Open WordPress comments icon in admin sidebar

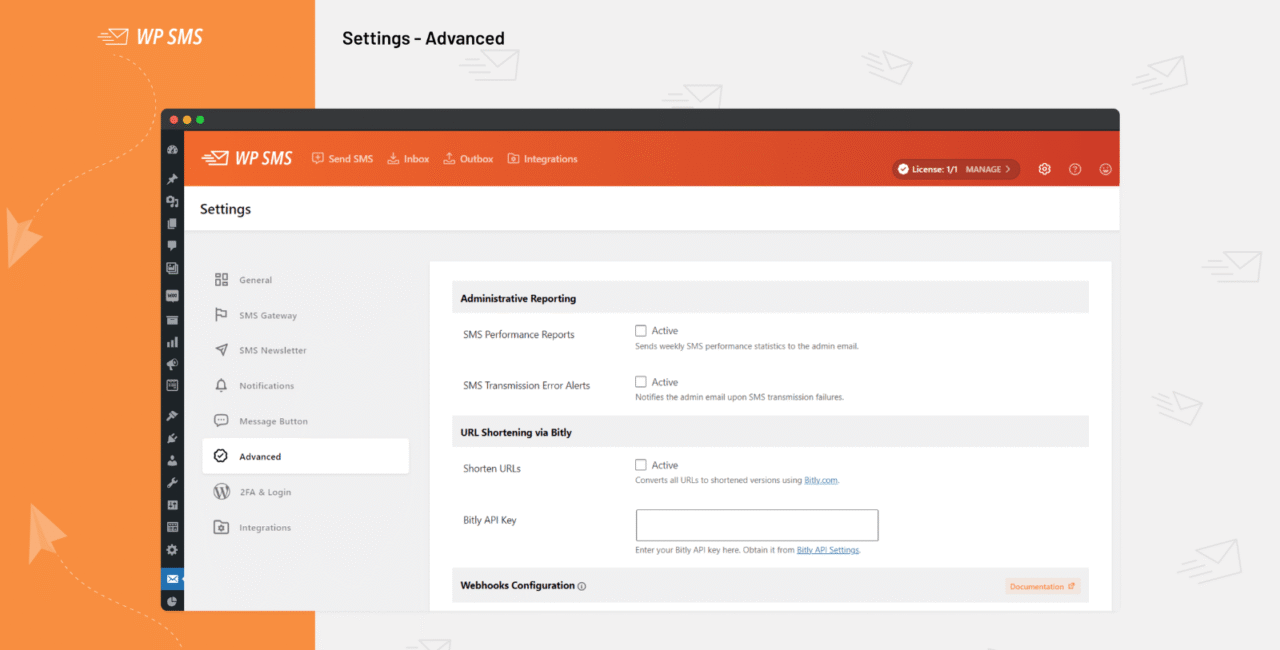pos(172,246)
